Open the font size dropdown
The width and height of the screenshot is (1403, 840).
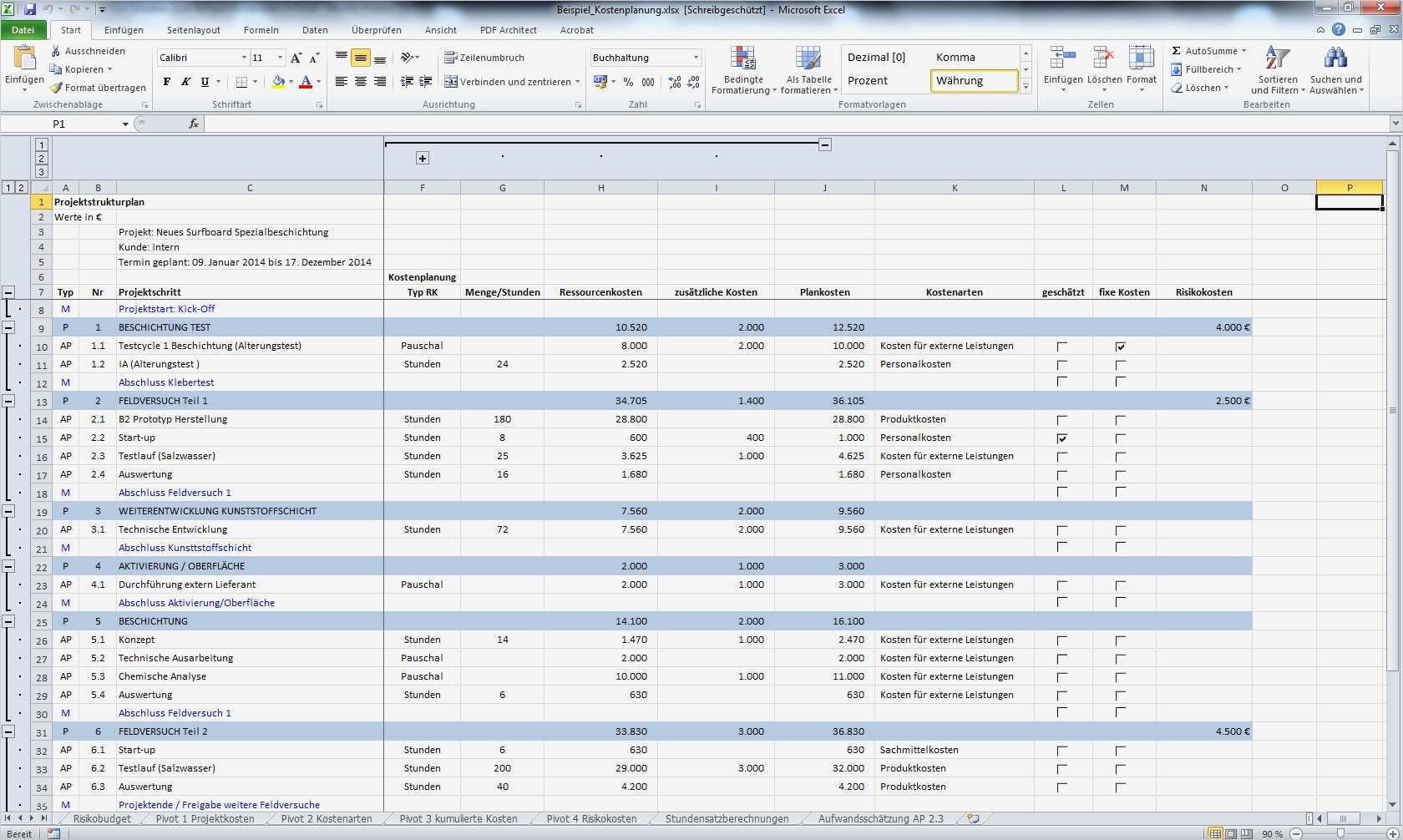coord(278,58)
